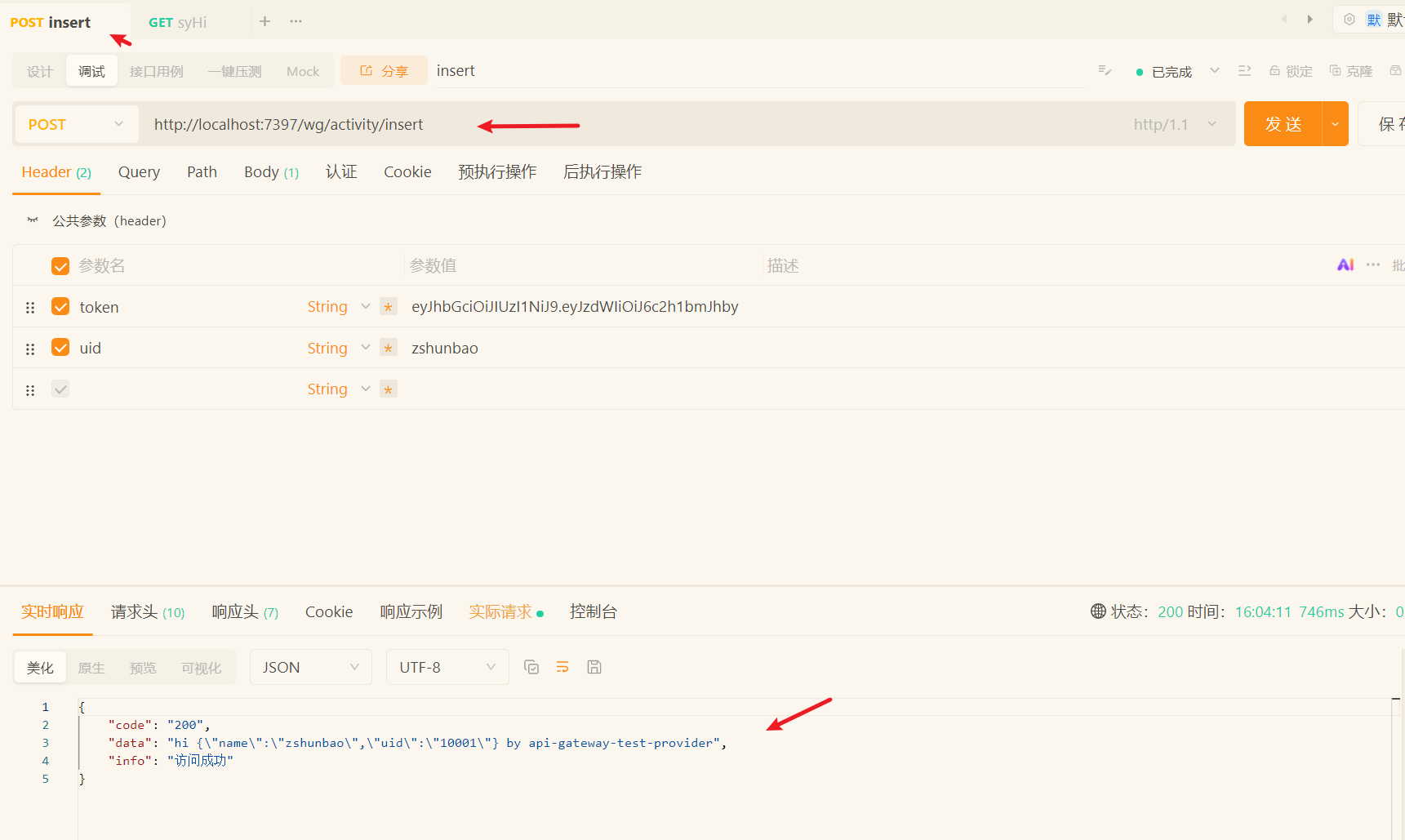
Task: Click the save response to file icon
Action: [594, 667]
